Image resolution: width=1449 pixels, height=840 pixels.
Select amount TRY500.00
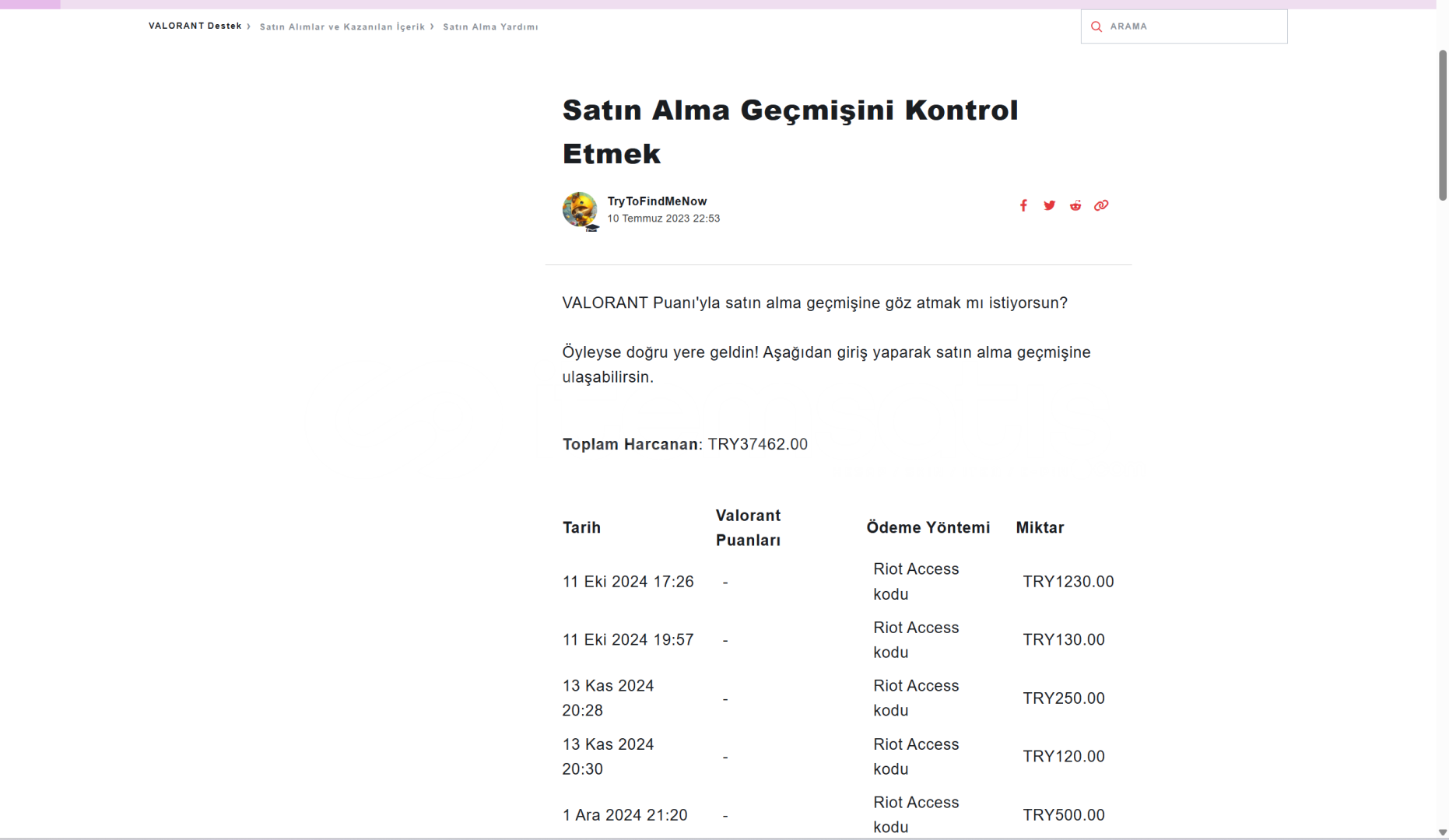(x=1064, y=815)
